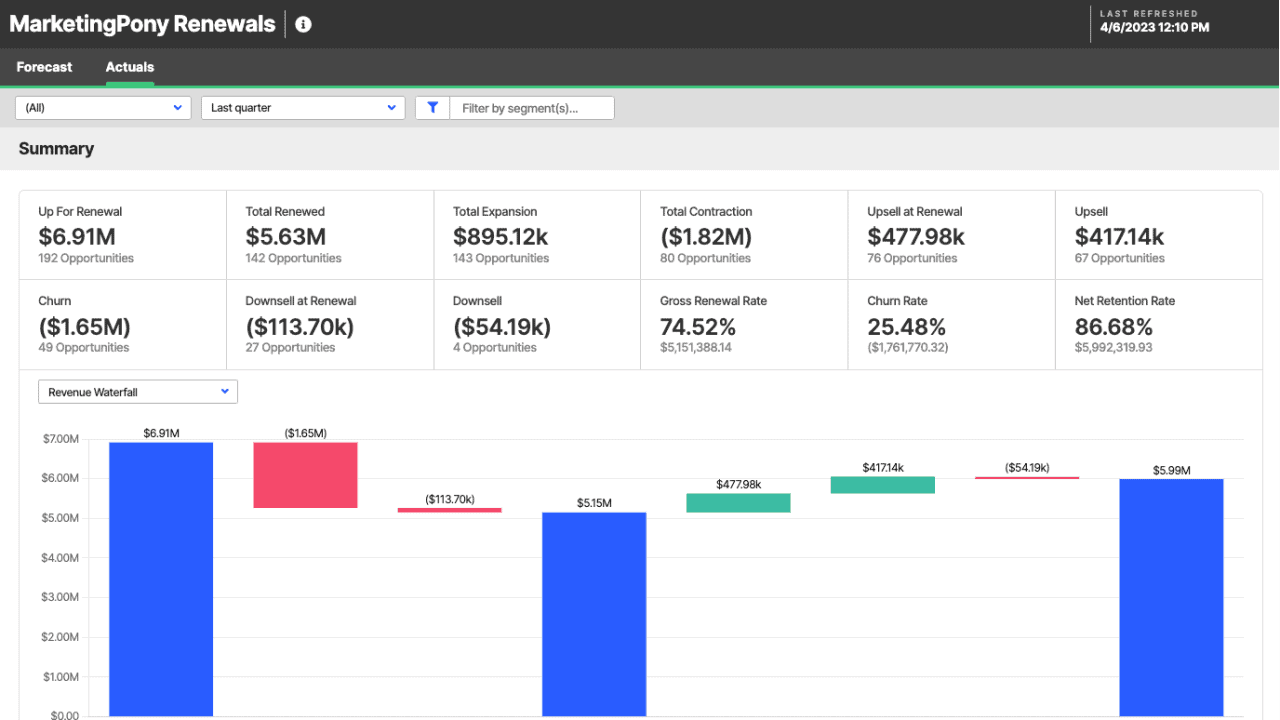Switch to the Forecast tab

pos(44,67)
